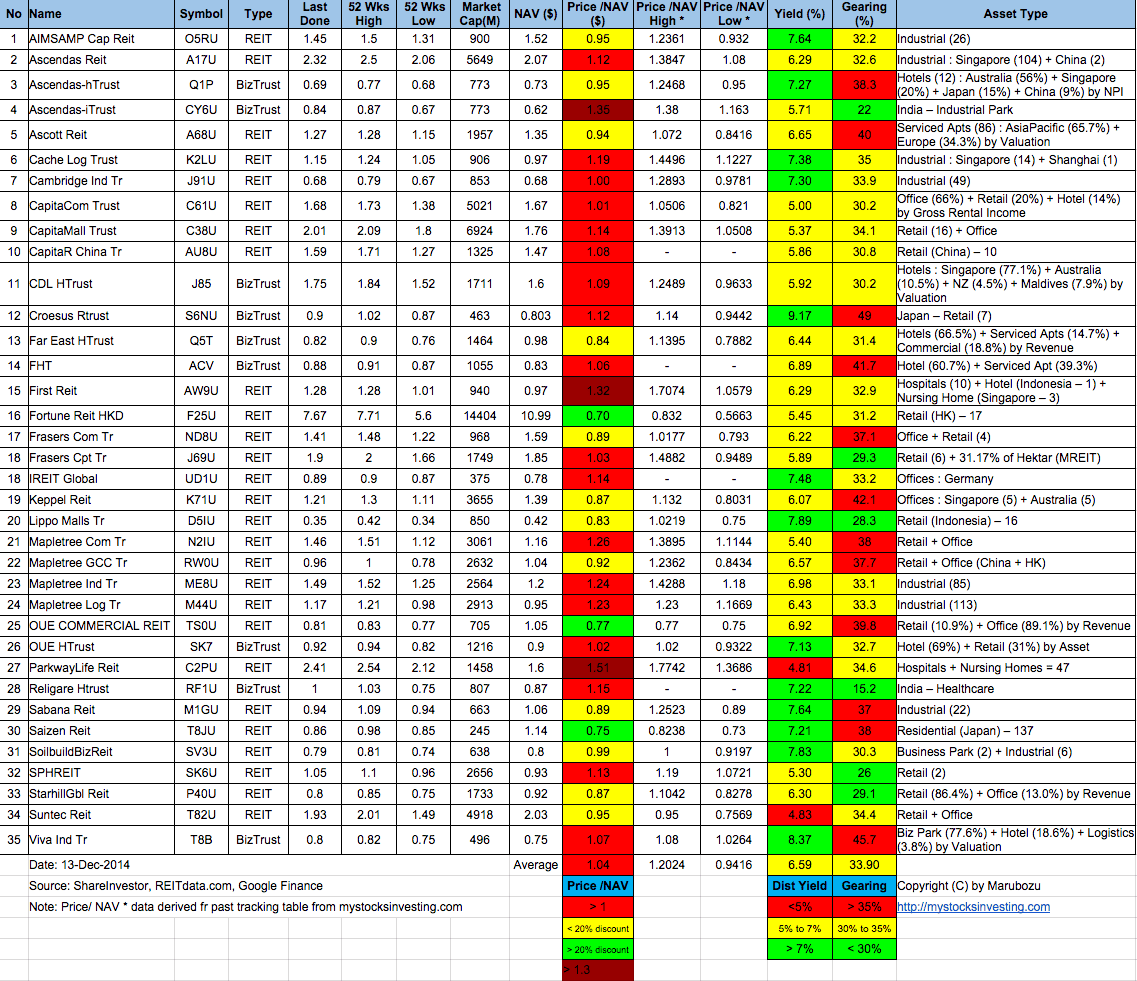This screenshot has height=981, width=1137.
Task: Click symbol cell 'Q1P'
Action: click(201, 85)
